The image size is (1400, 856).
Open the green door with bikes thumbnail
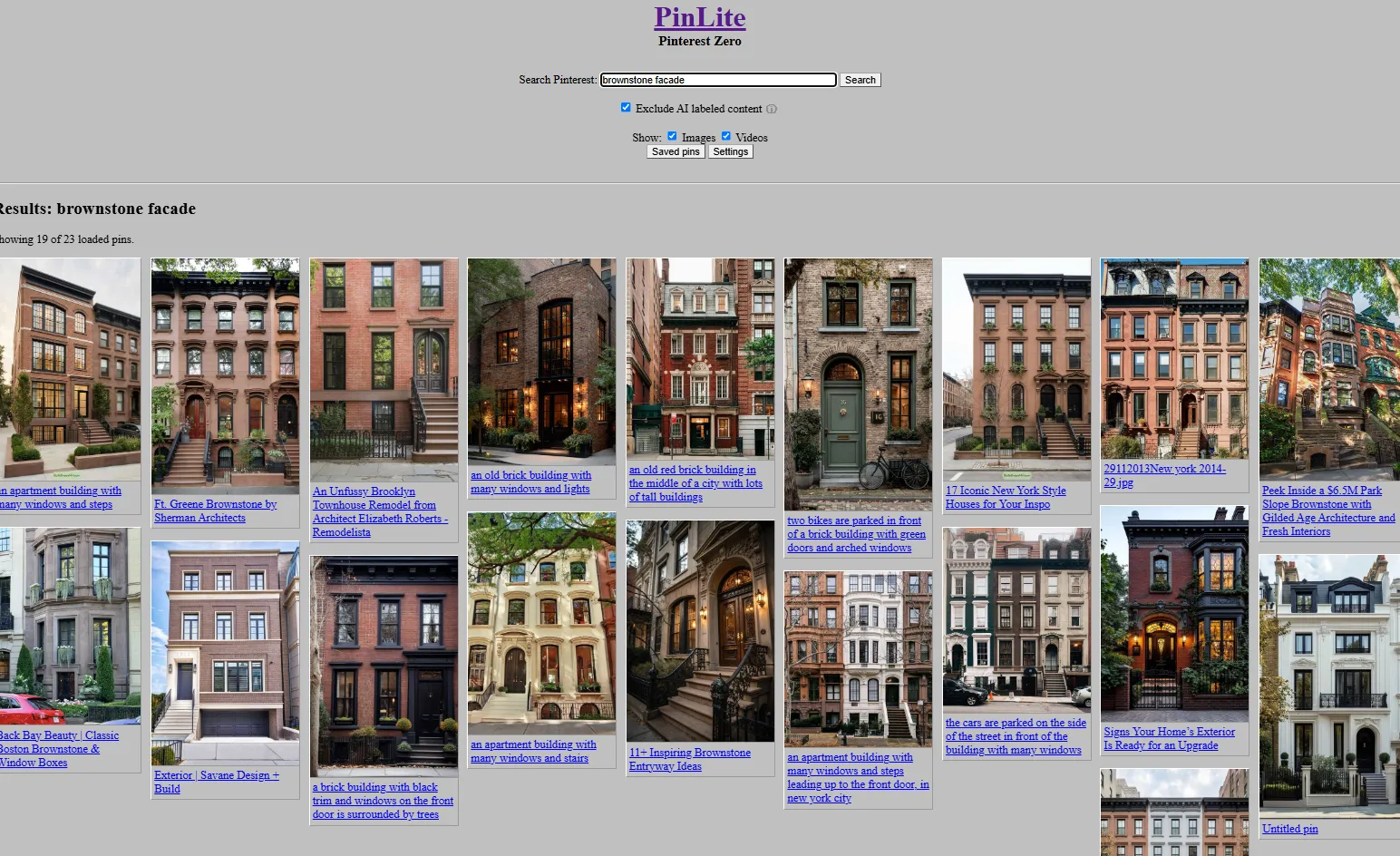[858, 384]
